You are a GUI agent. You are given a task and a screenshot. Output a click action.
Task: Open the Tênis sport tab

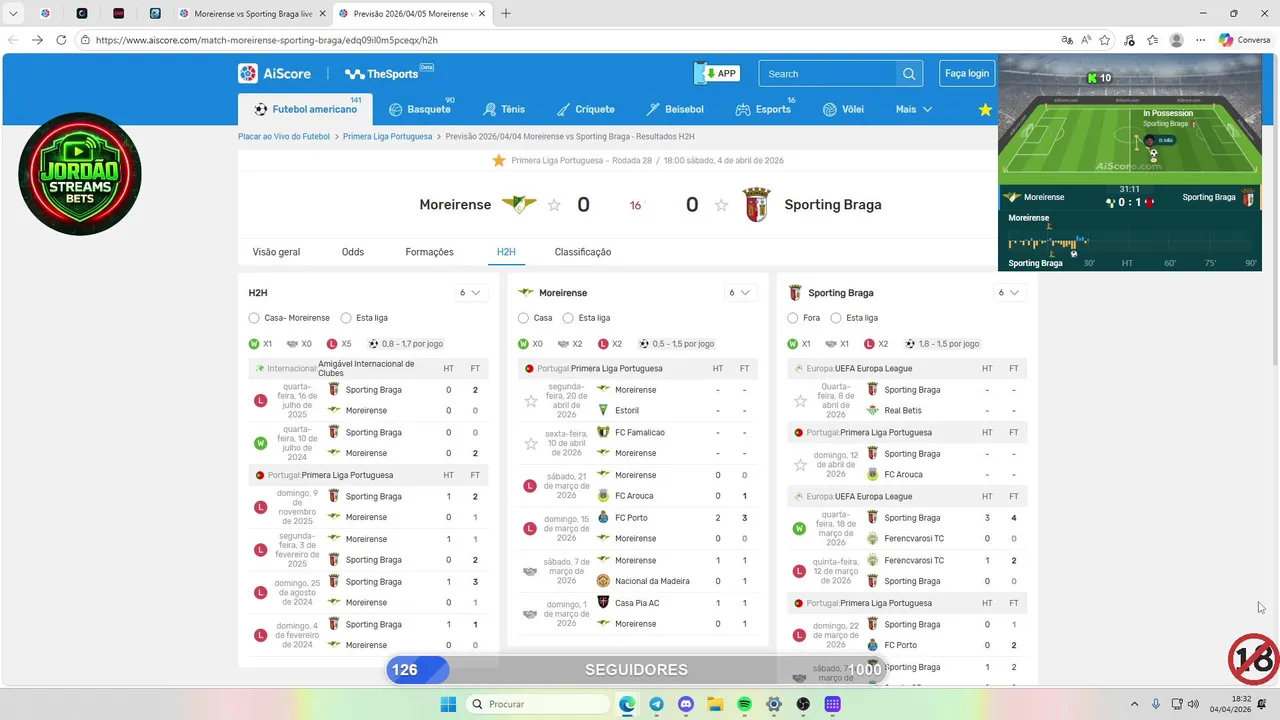[503, 109]
